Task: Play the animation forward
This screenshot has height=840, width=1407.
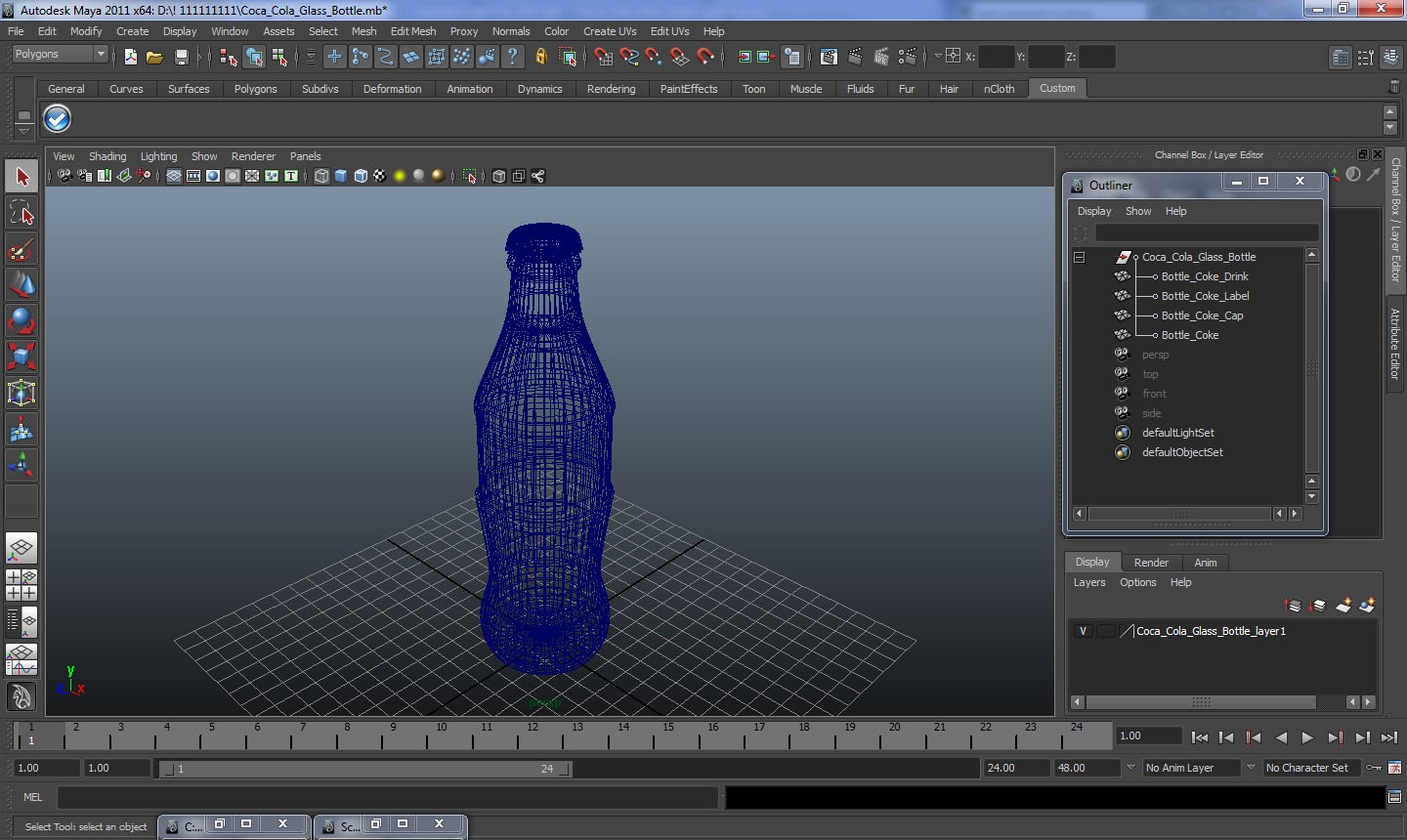Action: pyautogui.click(x=1307, y=737)
